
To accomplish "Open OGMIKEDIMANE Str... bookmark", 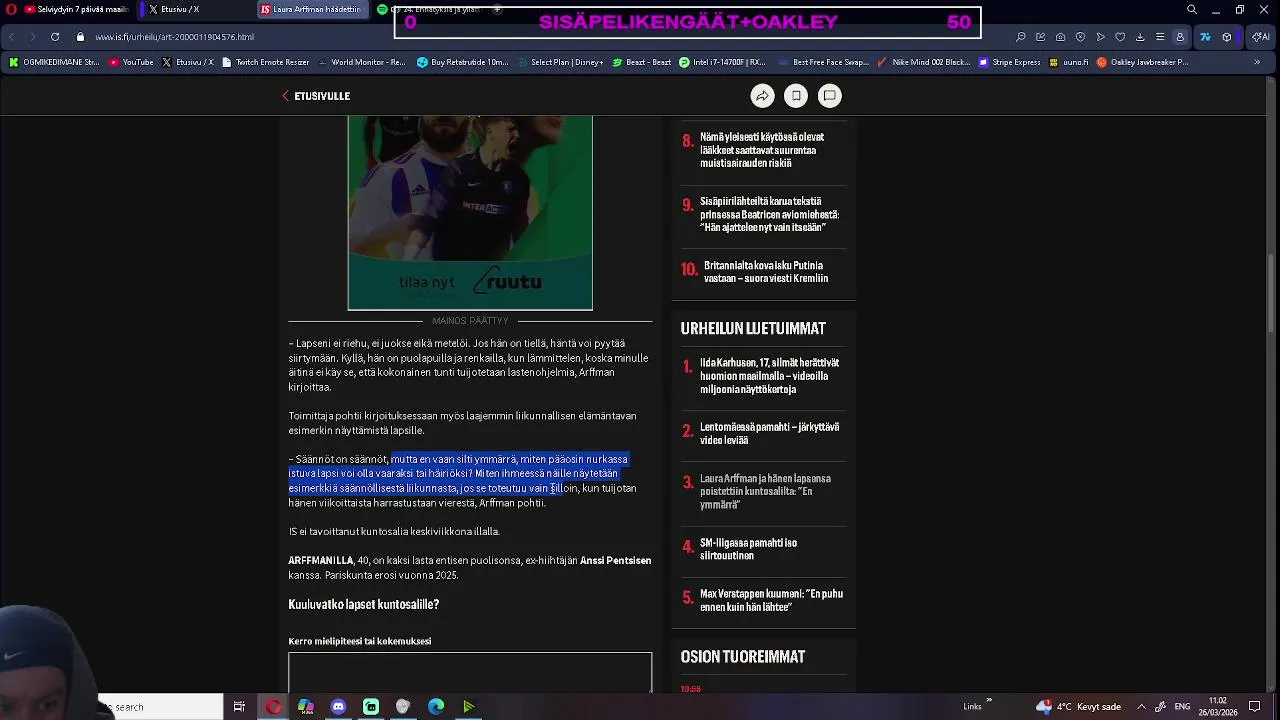I will [x=54, y=62].
